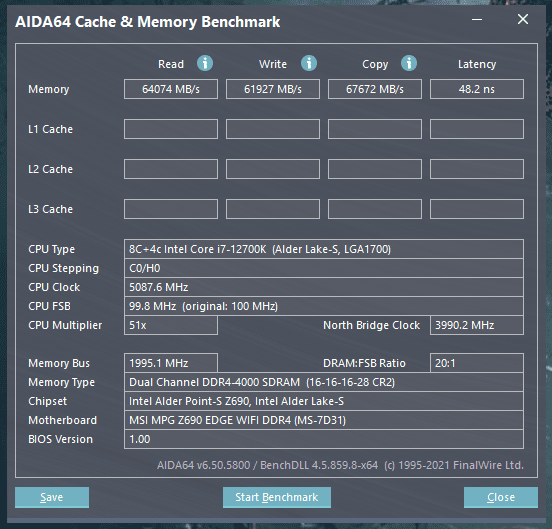Click the Memory Write result field
The width and height of the screenshot is (552, 529).
coord(273,89)
